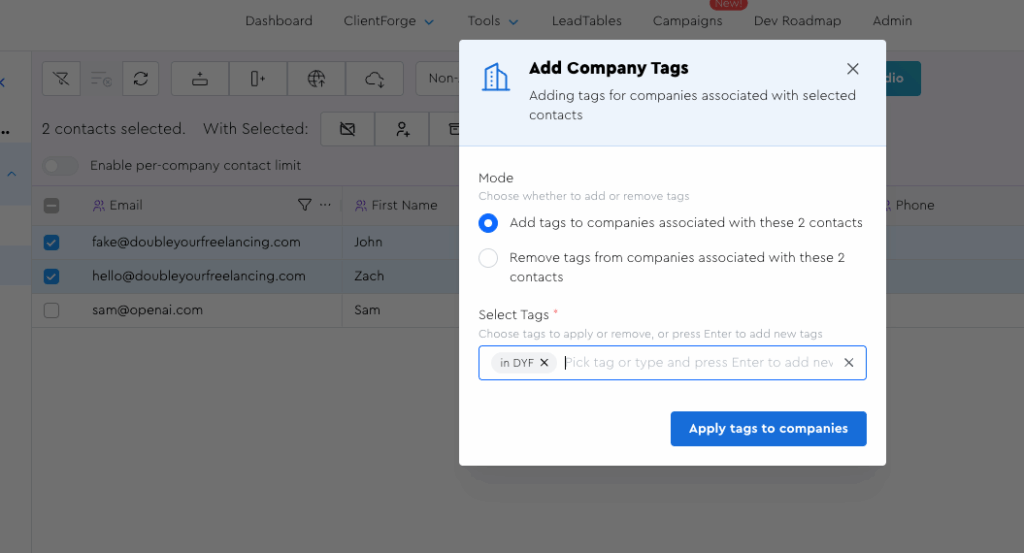Click the cloud download icon
Viewport: 1024px width, 553px height.
pyautogui.click(x=375, y=79)
